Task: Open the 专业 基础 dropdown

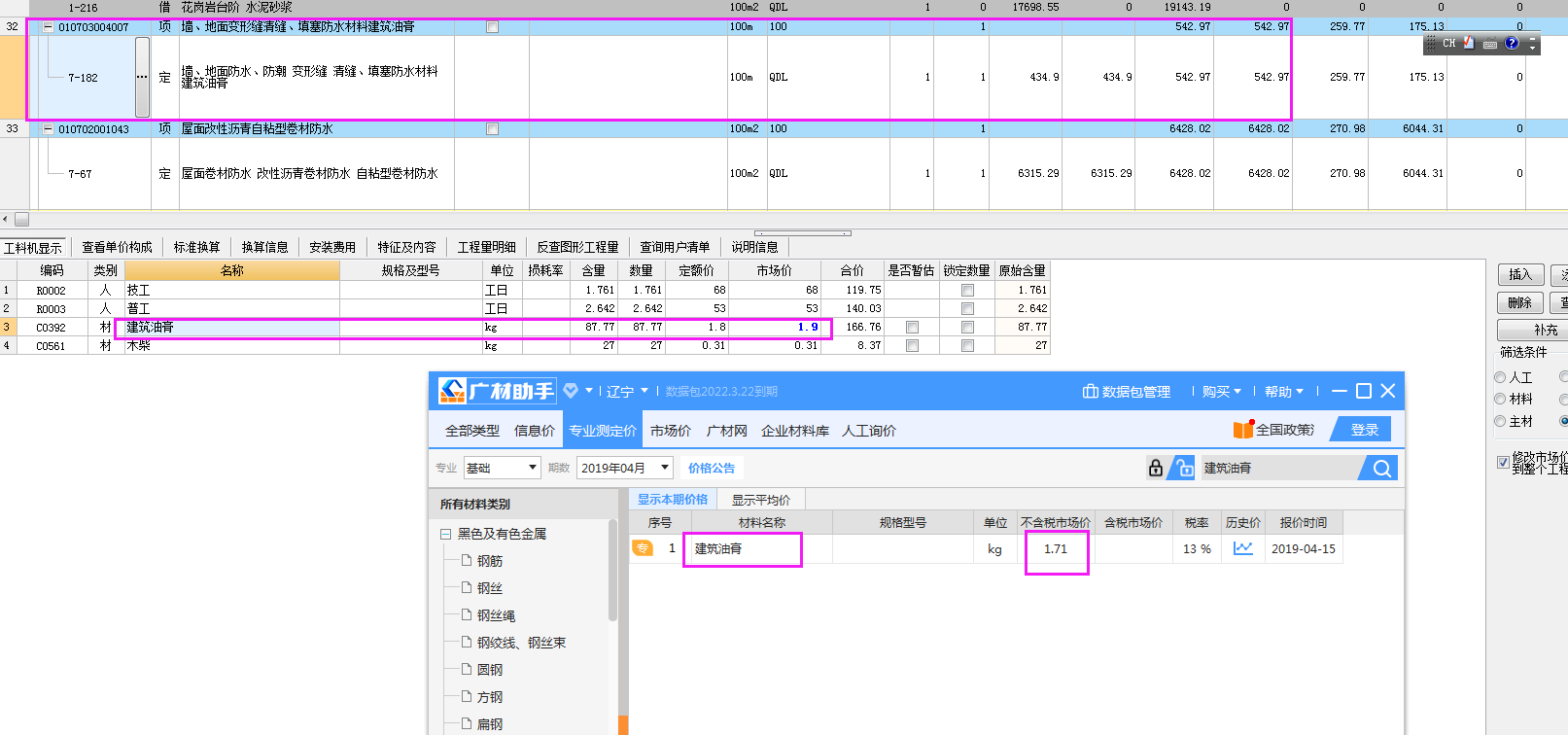Action: [x=502, y=468]
